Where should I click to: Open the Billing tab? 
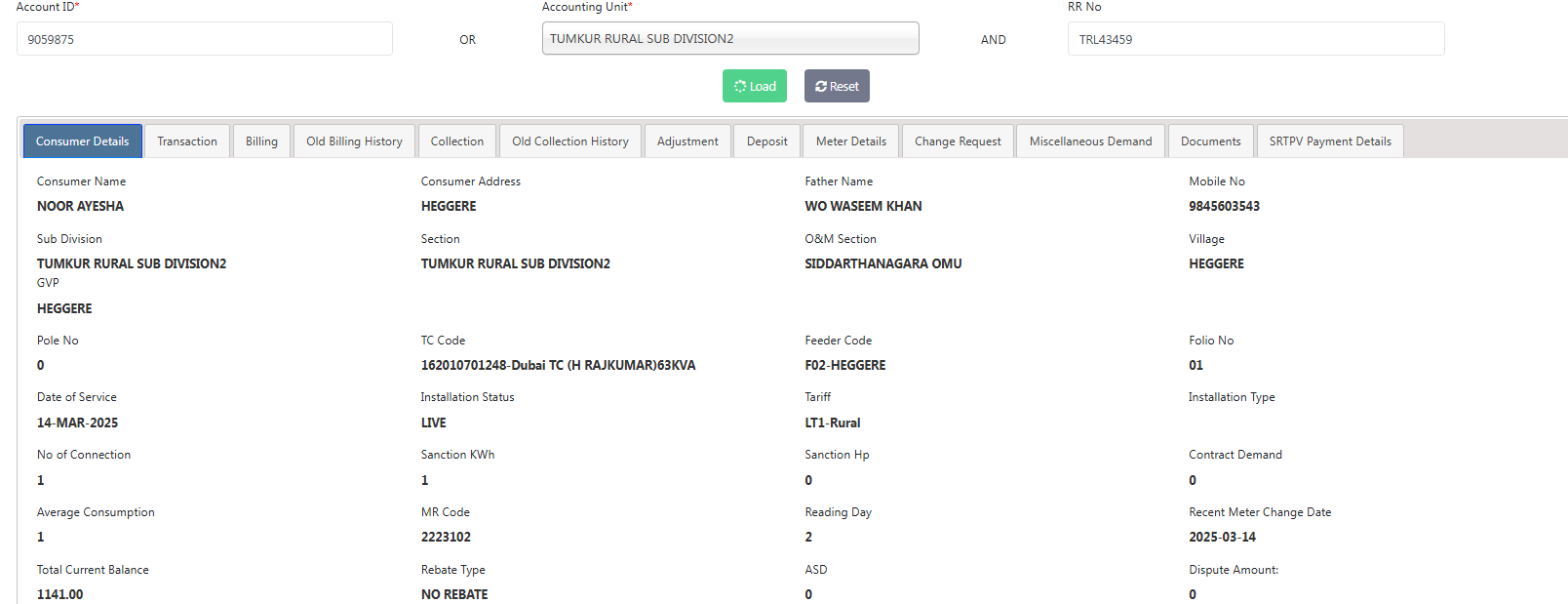point(261,141)
